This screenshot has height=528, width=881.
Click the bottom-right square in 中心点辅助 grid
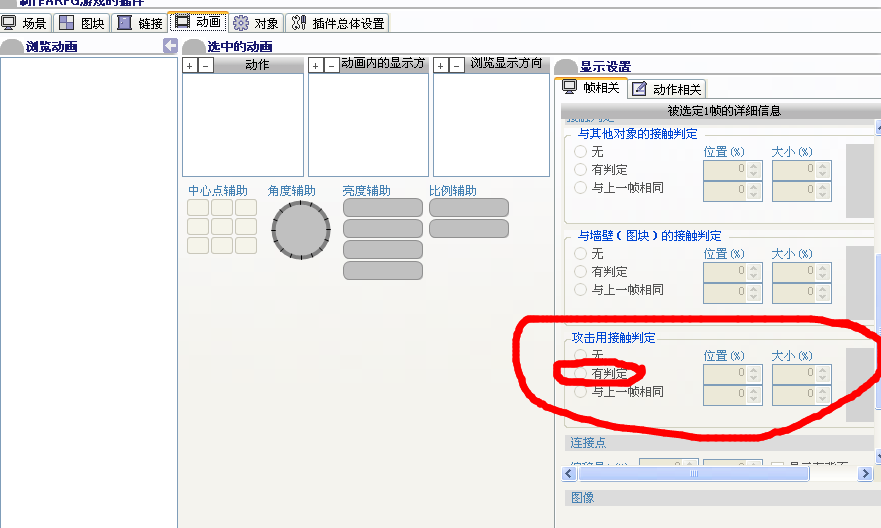[246, 245]
